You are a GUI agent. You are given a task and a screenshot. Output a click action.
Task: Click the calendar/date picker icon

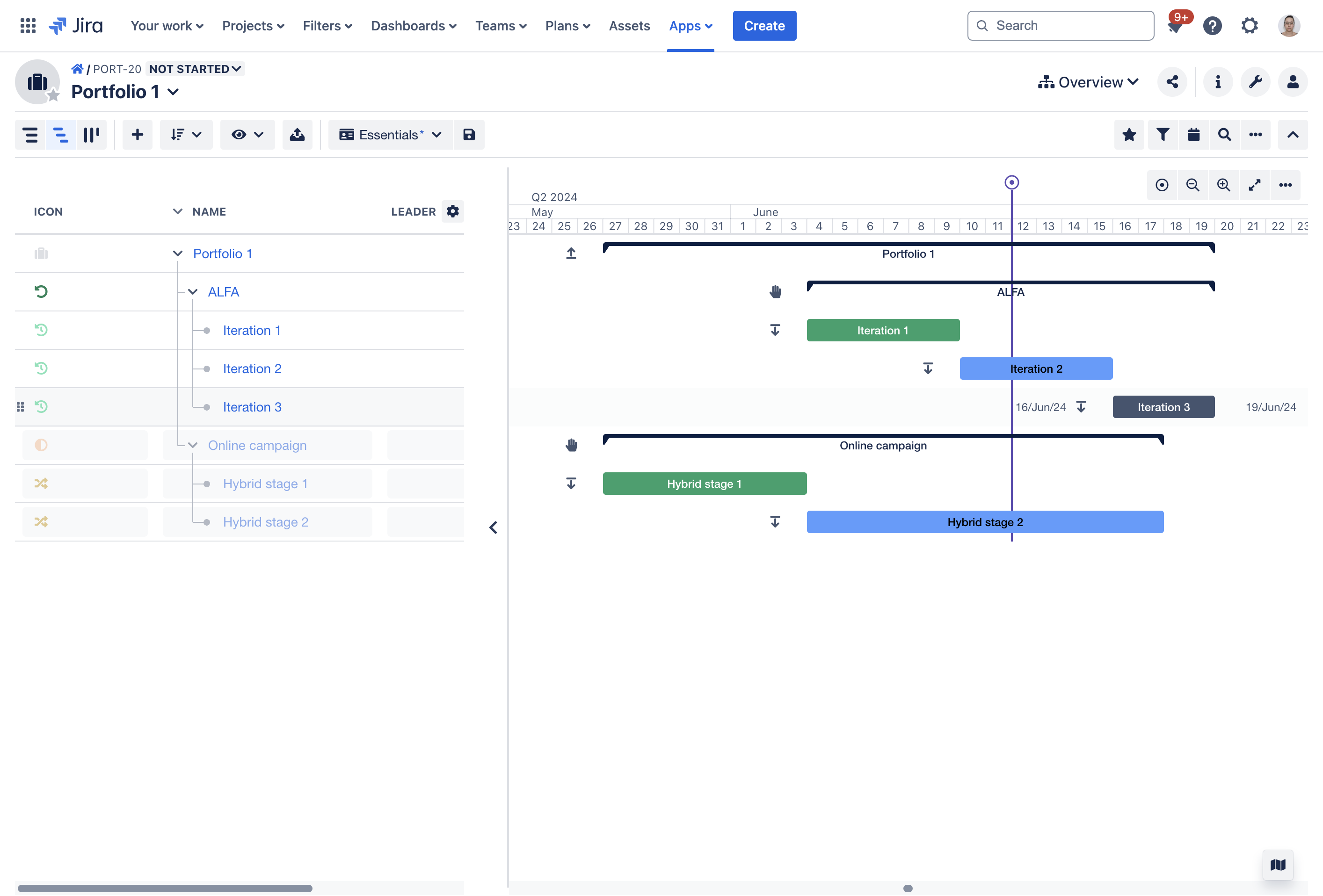1193,135
